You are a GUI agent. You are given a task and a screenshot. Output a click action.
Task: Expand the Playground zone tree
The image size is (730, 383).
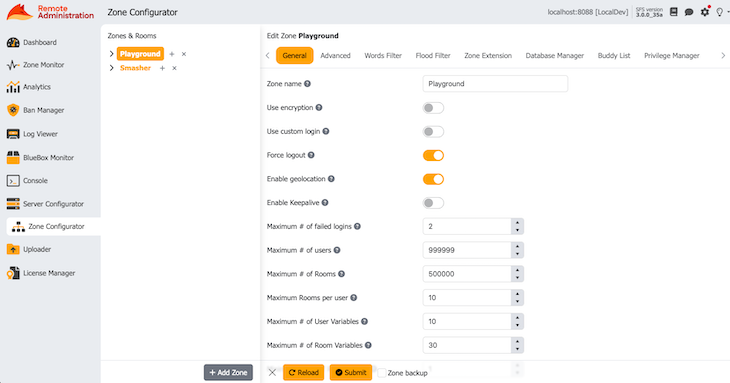tap(111, 54)
